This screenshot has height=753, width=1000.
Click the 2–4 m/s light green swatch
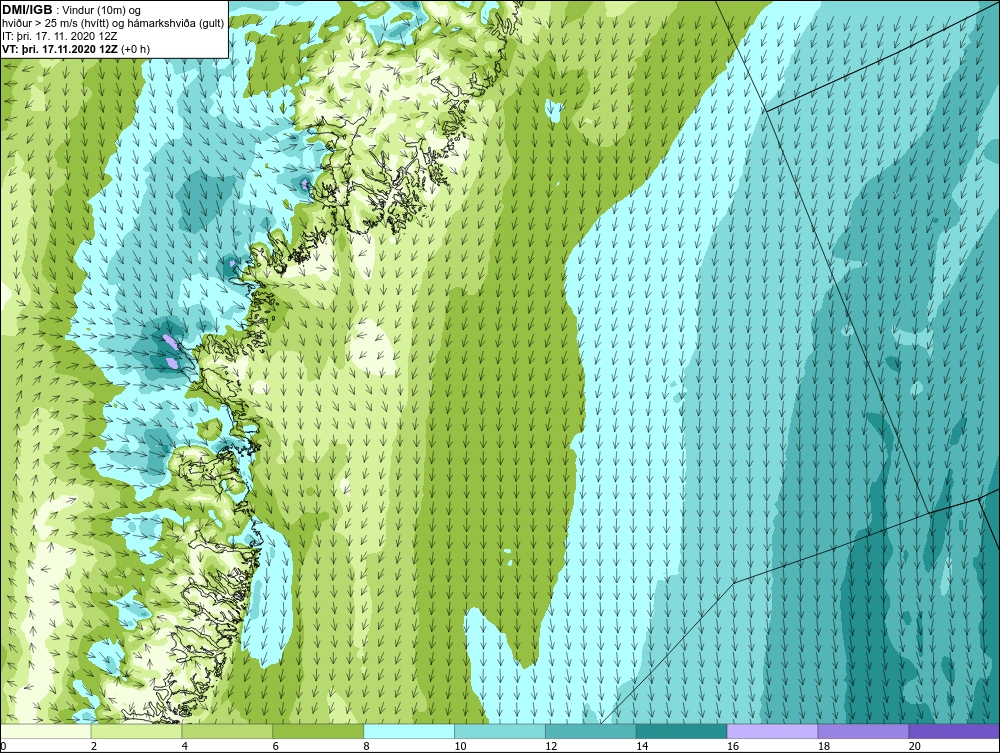tap(136, 731)
